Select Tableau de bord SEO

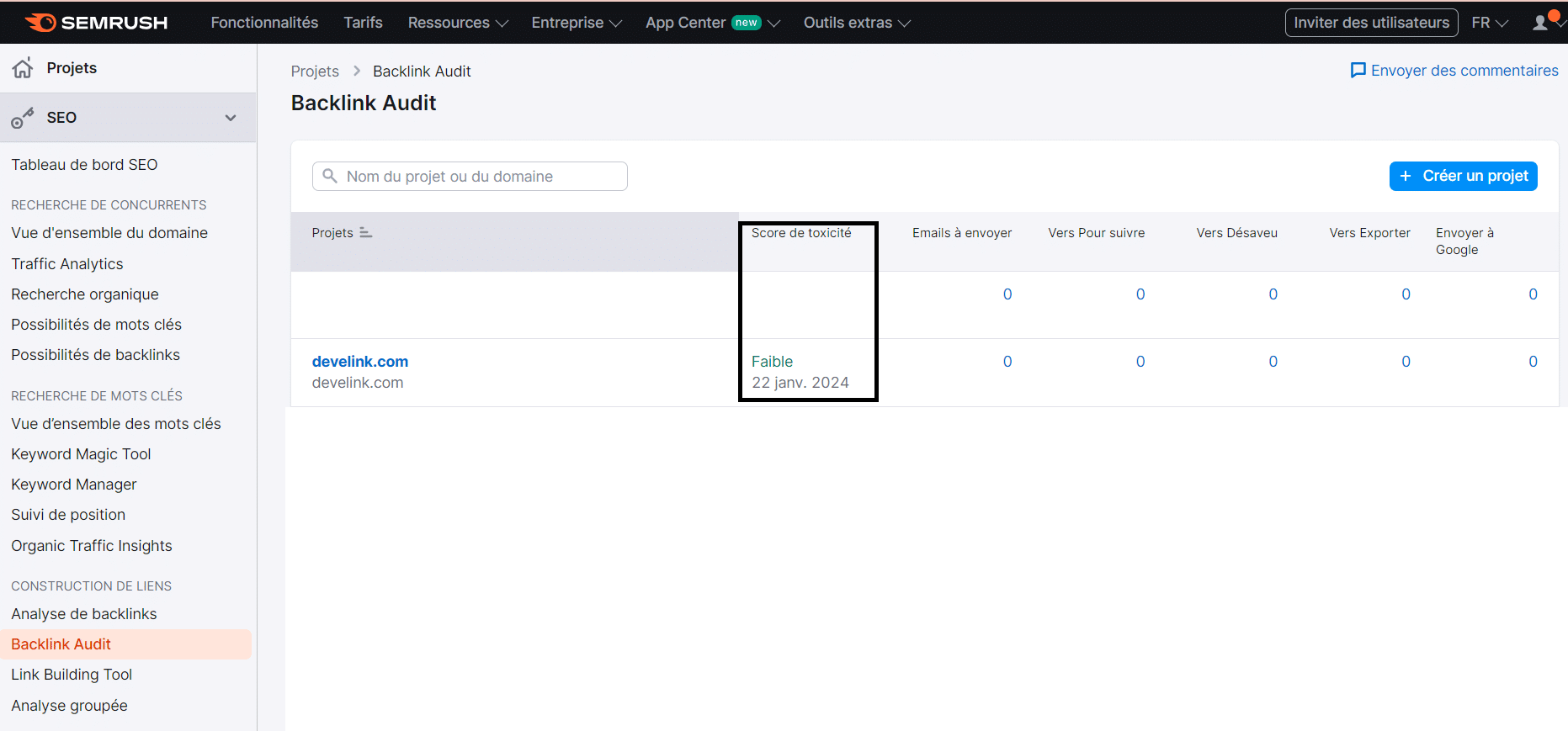pyautogui.click(x=84, y=165)
